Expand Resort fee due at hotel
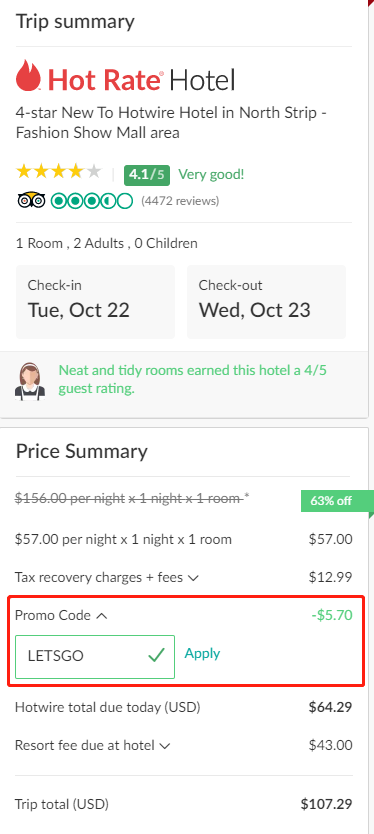 click(93, 745)
